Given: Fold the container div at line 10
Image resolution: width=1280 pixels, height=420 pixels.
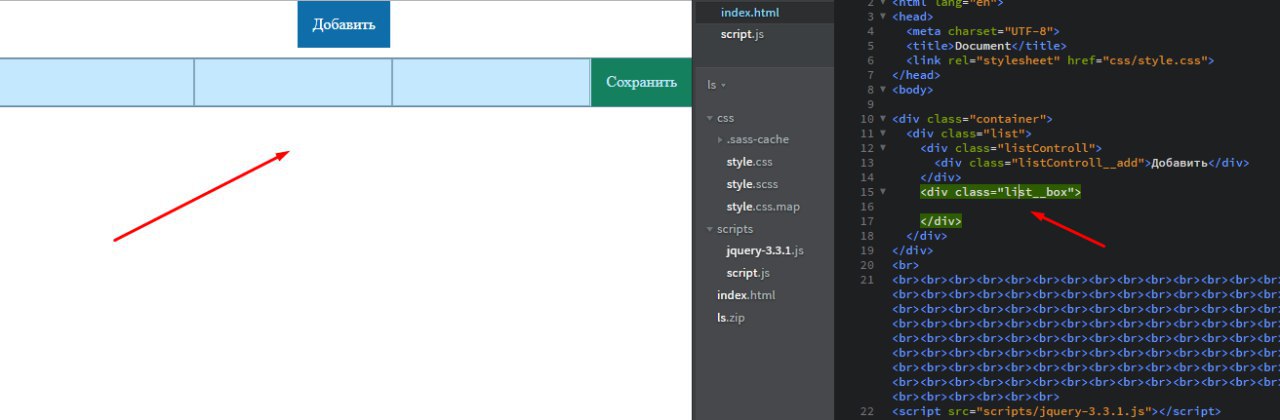Looking at the screenshot, I should 883,119.
